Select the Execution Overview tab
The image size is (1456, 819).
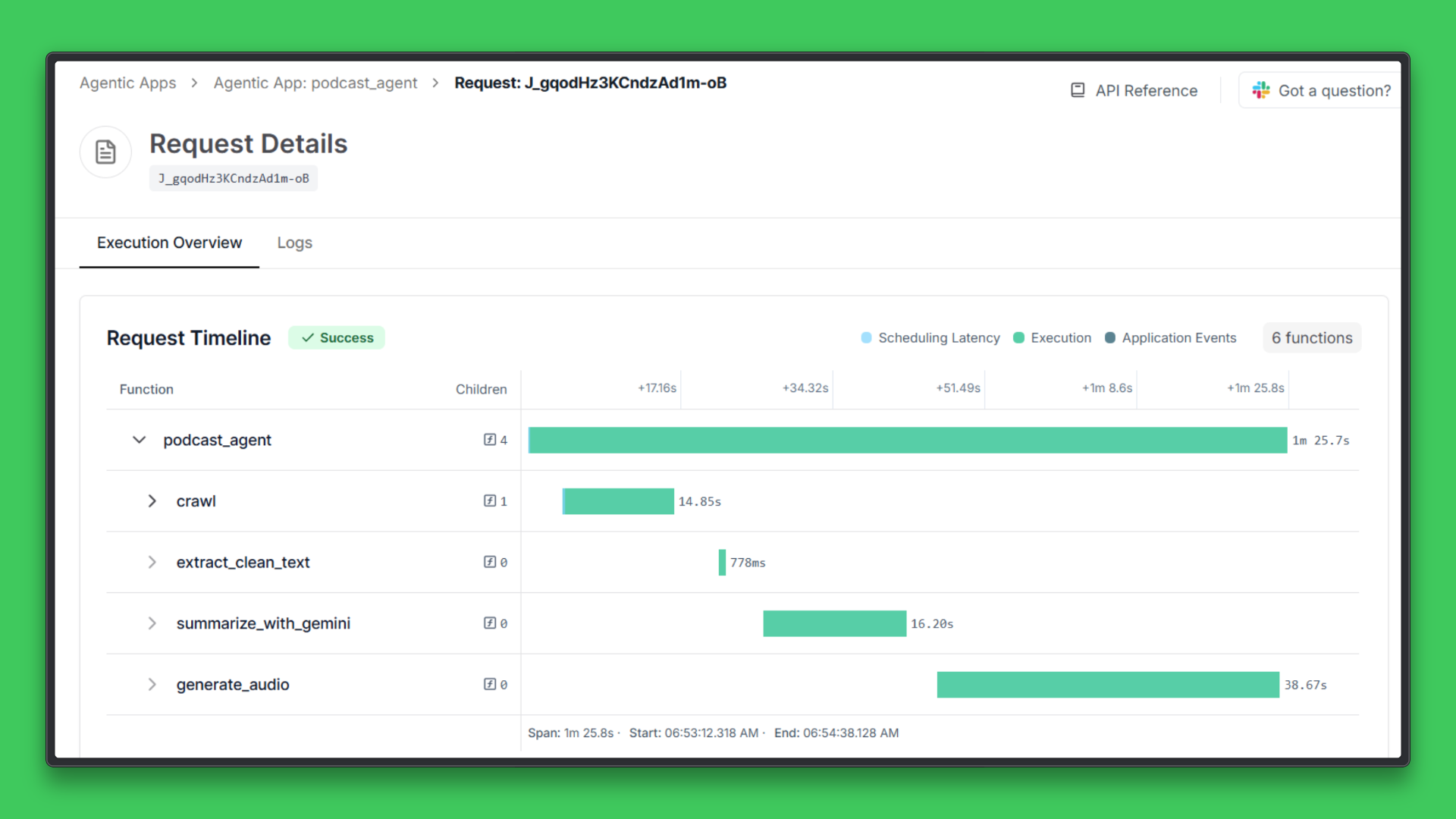pyautogui.click(x=169, y=243)
